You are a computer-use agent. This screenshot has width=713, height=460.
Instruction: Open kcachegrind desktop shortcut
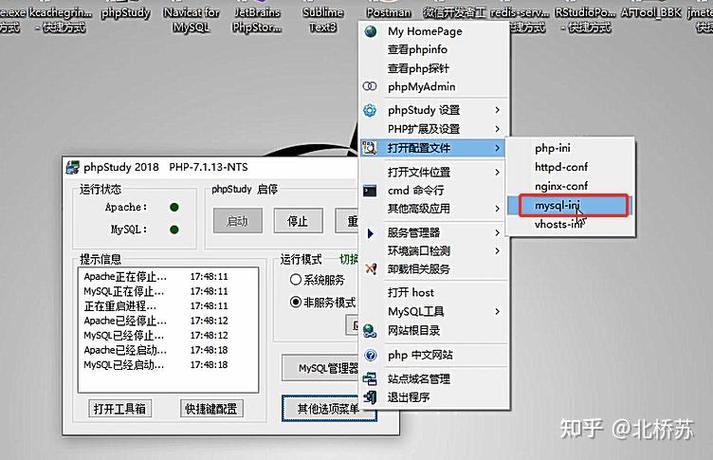tap(60, 20)
